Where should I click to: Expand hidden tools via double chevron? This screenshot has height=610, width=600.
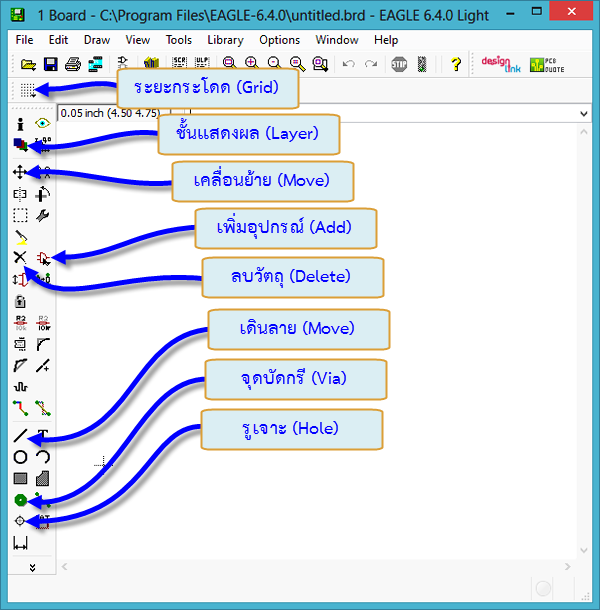tap(32, 568)
